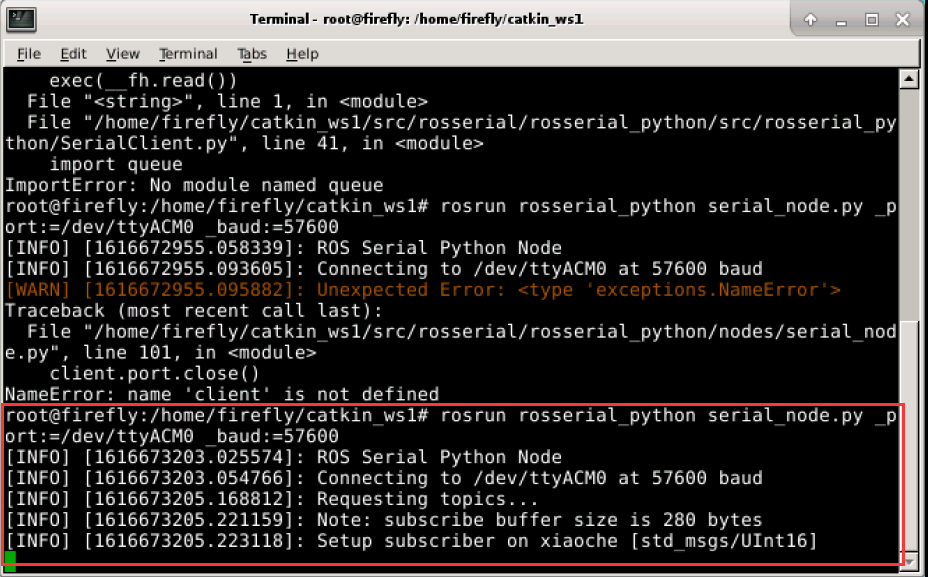Open the View menu
928x577 pixels.
(122, 54)
